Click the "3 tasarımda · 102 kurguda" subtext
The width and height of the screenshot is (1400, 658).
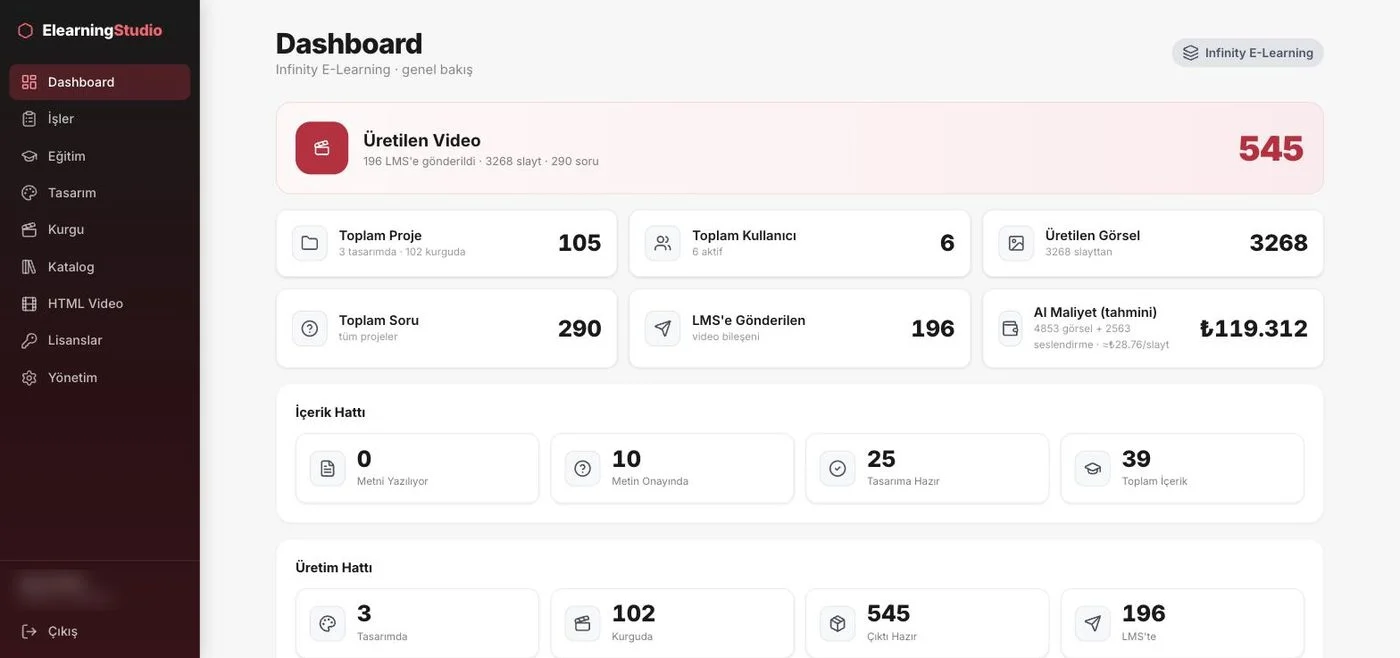tap(402, 252)
